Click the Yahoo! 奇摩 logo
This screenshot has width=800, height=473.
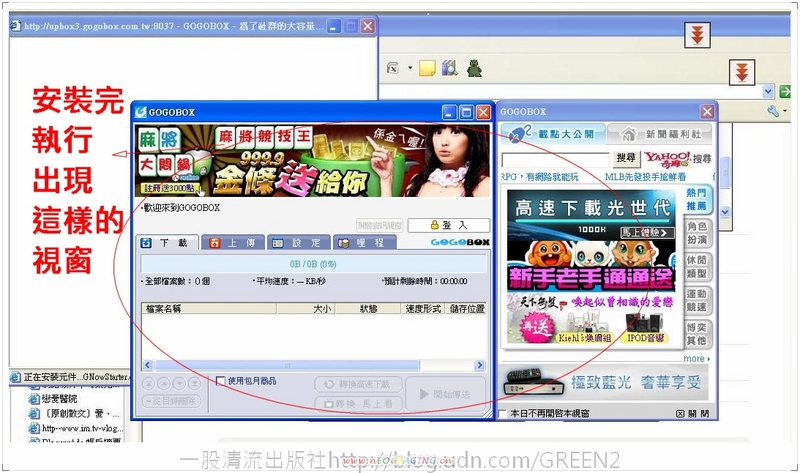point(667,159)
